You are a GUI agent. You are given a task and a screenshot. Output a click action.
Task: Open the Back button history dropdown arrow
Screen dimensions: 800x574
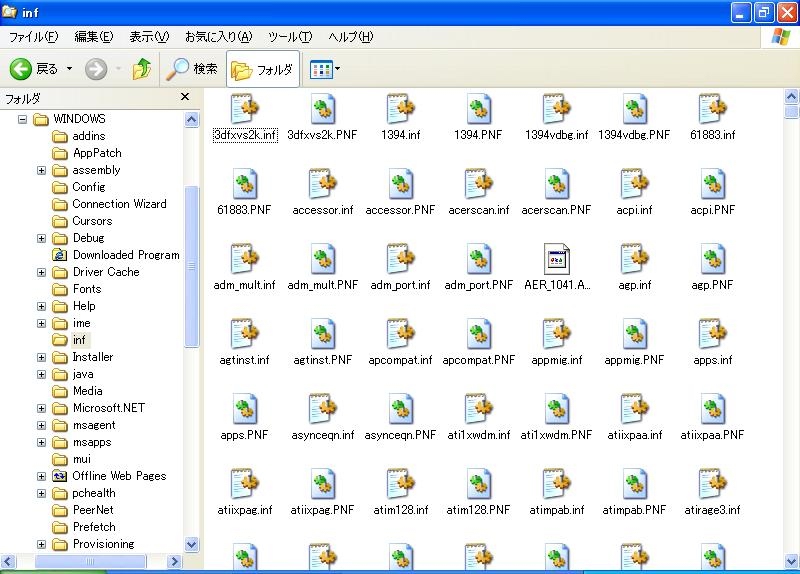(69, 69)
